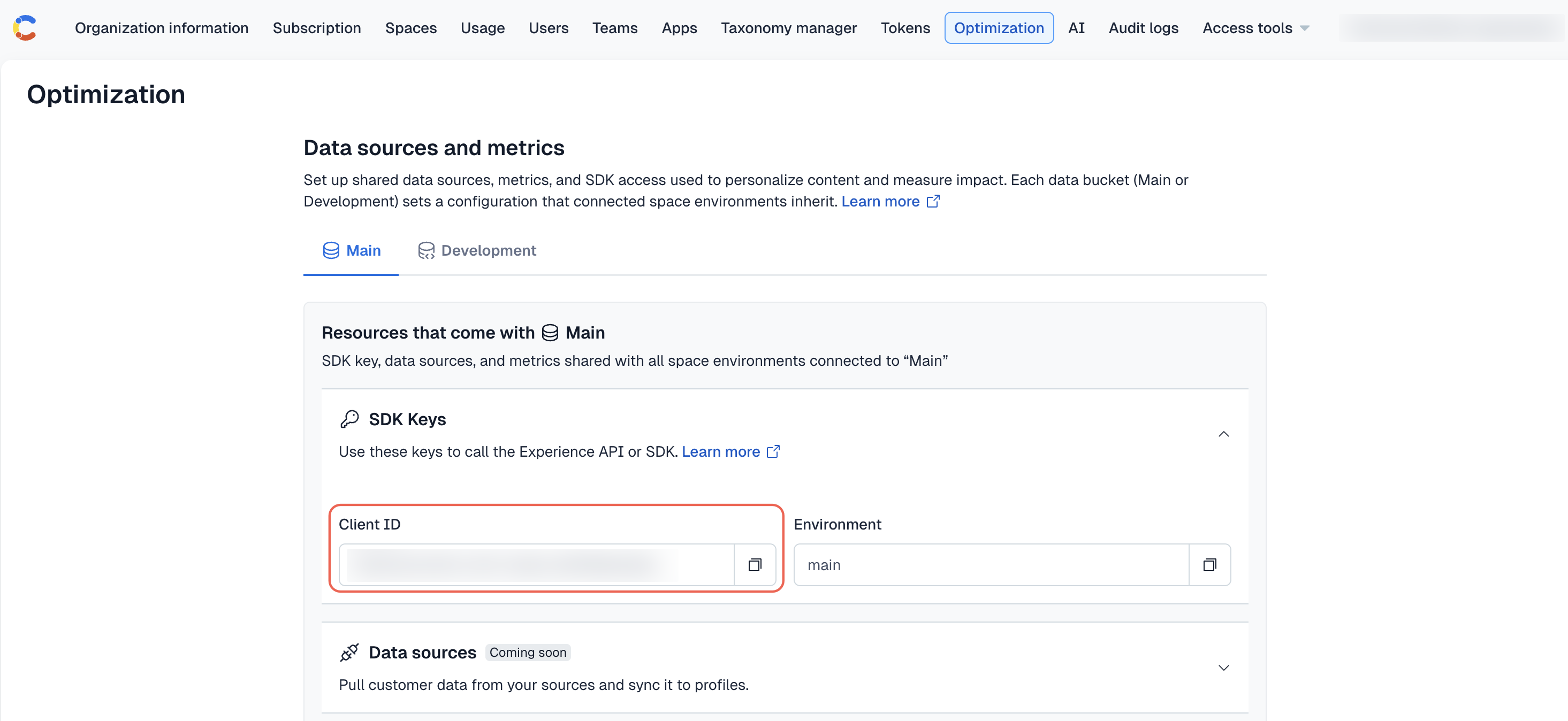The height and width of the screenshot is (721, 1568).
Task: Click the Environment input field
Action: click(x=991, y=565)
